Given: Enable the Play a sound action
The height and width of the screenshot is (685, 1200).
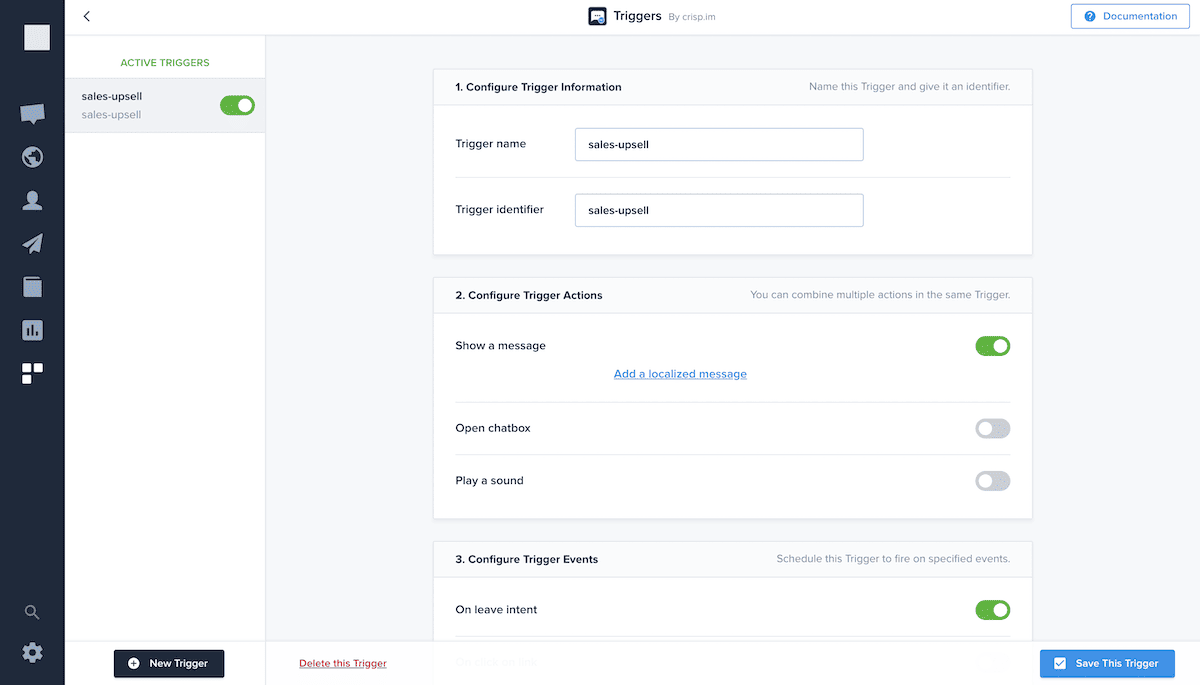Looking at the screenshot, I should pyautogui.click(x=993, y=481).
